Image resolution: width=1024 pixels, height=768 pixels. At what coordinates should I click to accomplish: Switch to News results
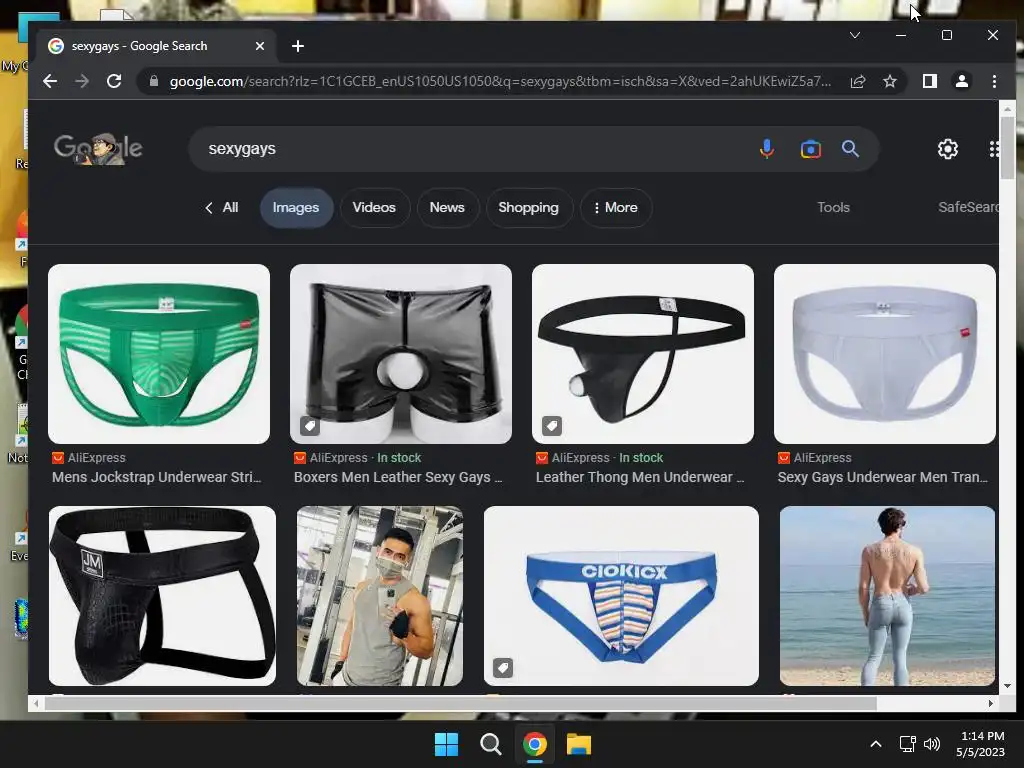(x=447, y=208)
